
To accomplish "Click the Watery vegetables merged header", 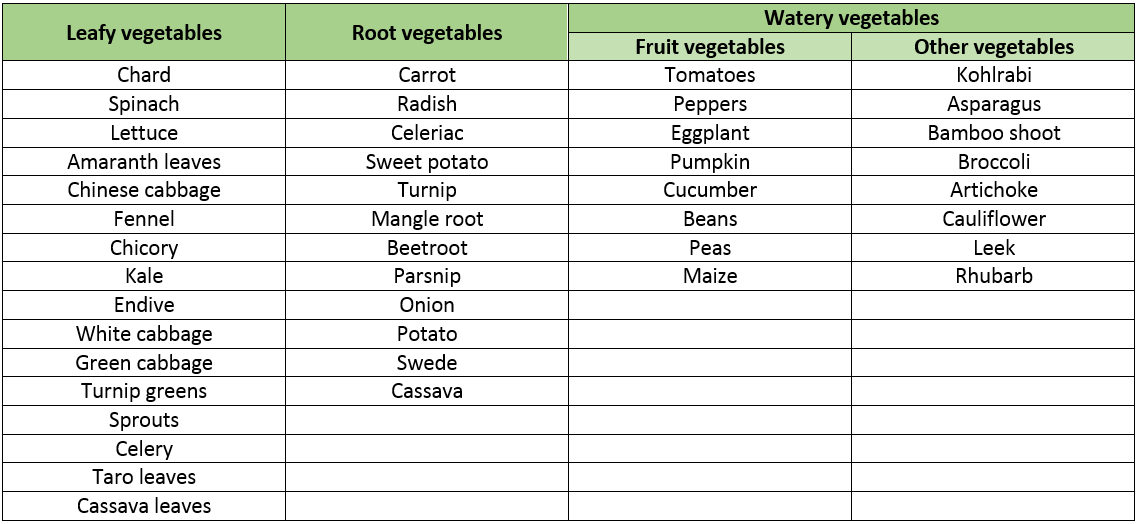I will [x=851, y=18].
